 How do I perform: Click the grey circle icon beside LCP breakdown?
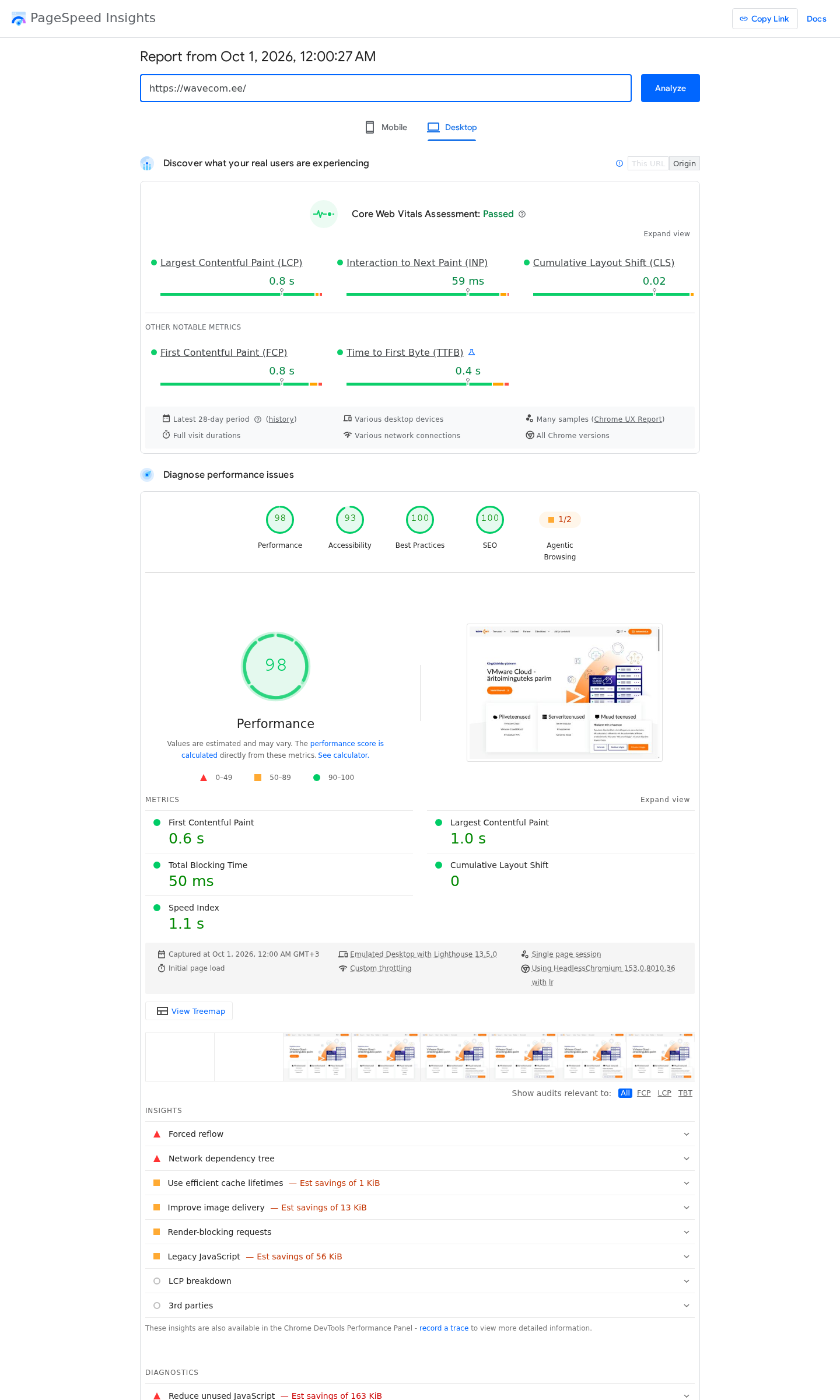tap(157, 1281)
